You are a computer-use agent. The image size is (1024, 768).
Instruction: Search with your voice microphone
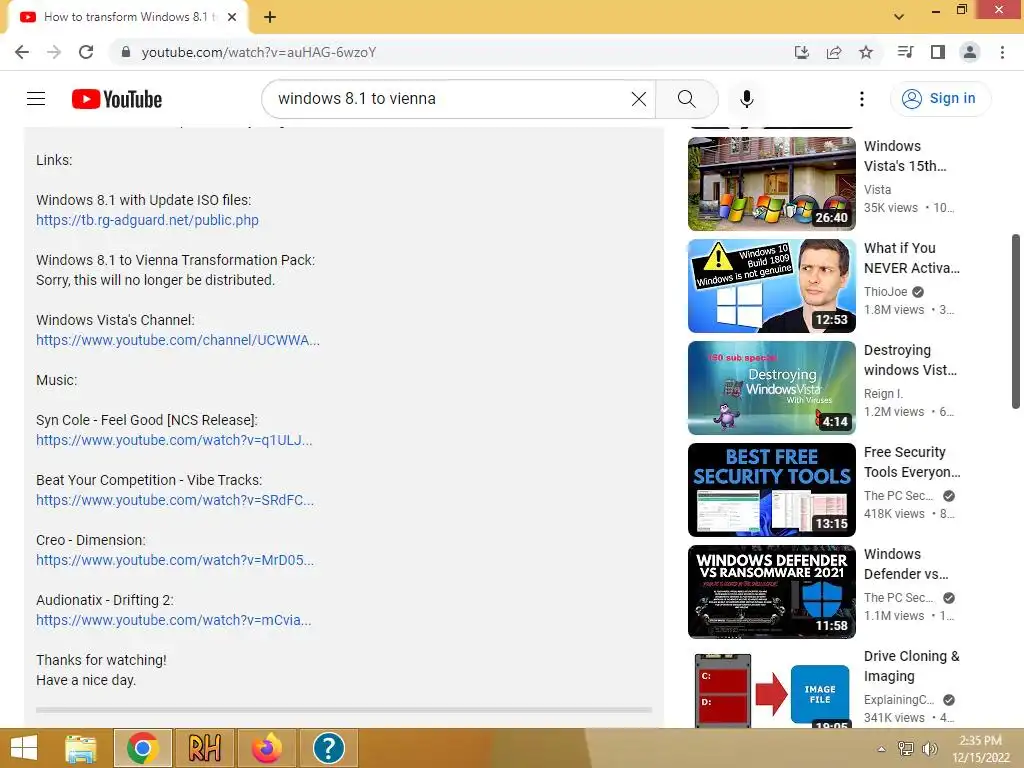click(x=747, y=99)
